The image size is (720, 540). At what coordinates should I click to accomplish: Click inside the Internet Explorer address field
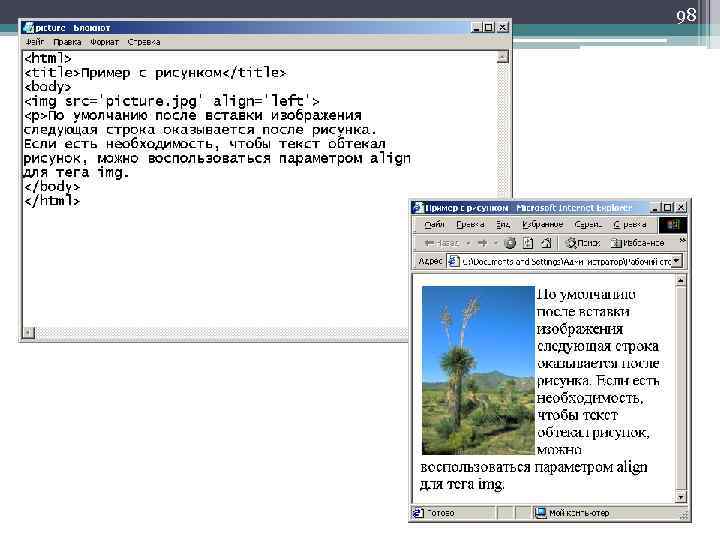pos(566,261)
